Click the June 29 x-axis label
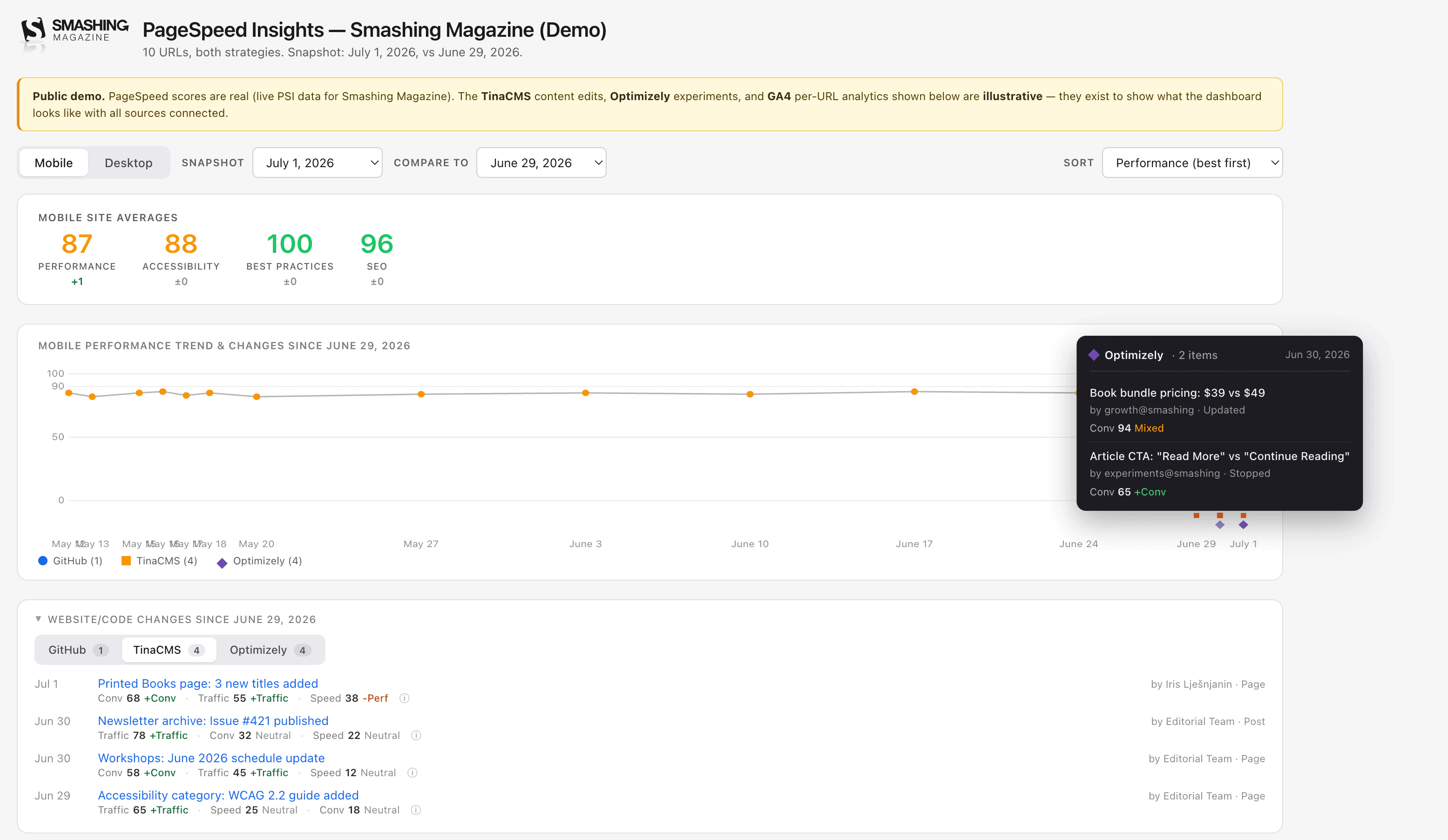Screen dimensions: 1448x840 point(1196,543)
